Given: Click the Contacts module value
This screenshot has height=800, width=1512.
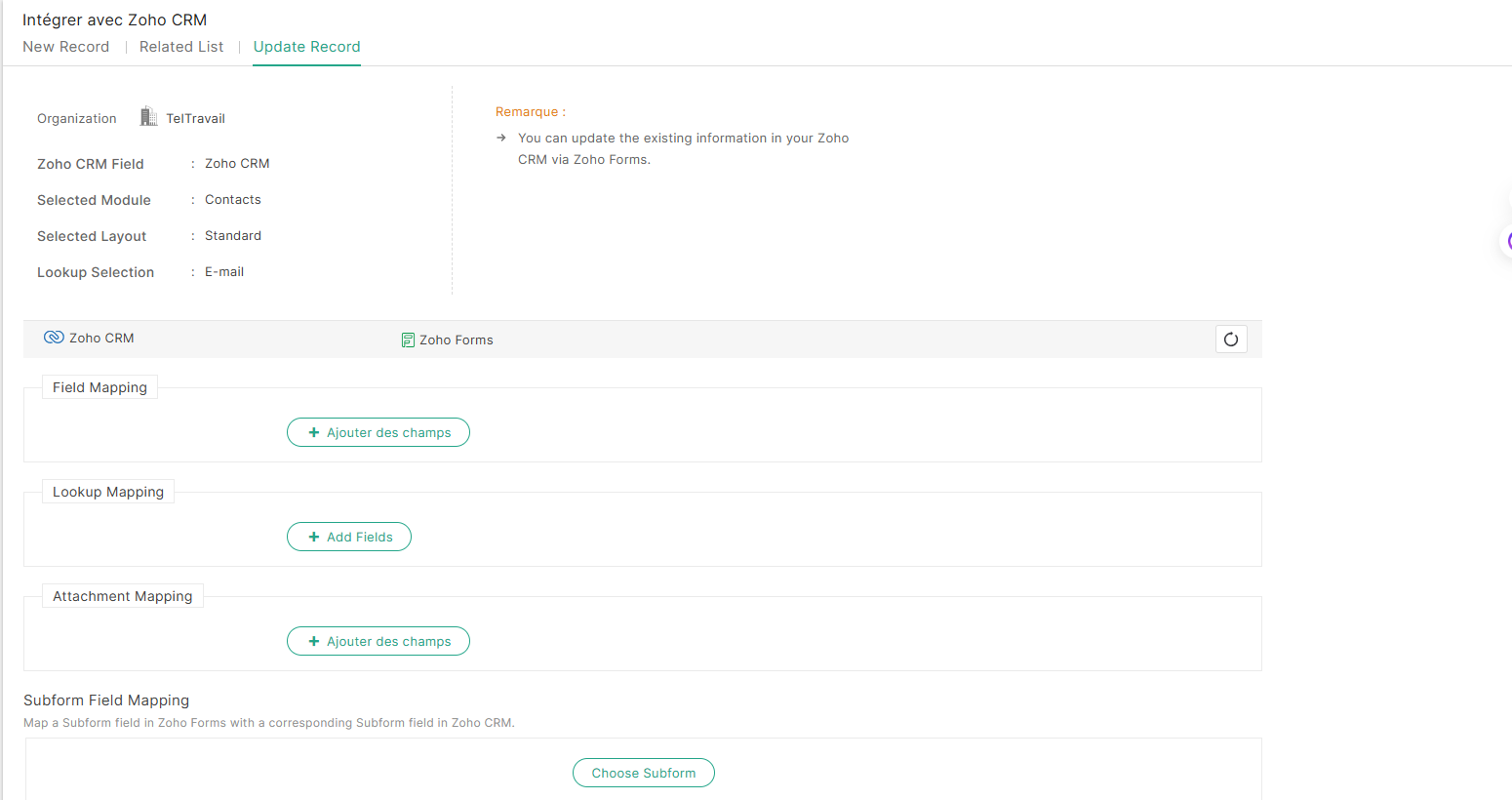Looking at the screenshot, I should [x=233, y=200].
